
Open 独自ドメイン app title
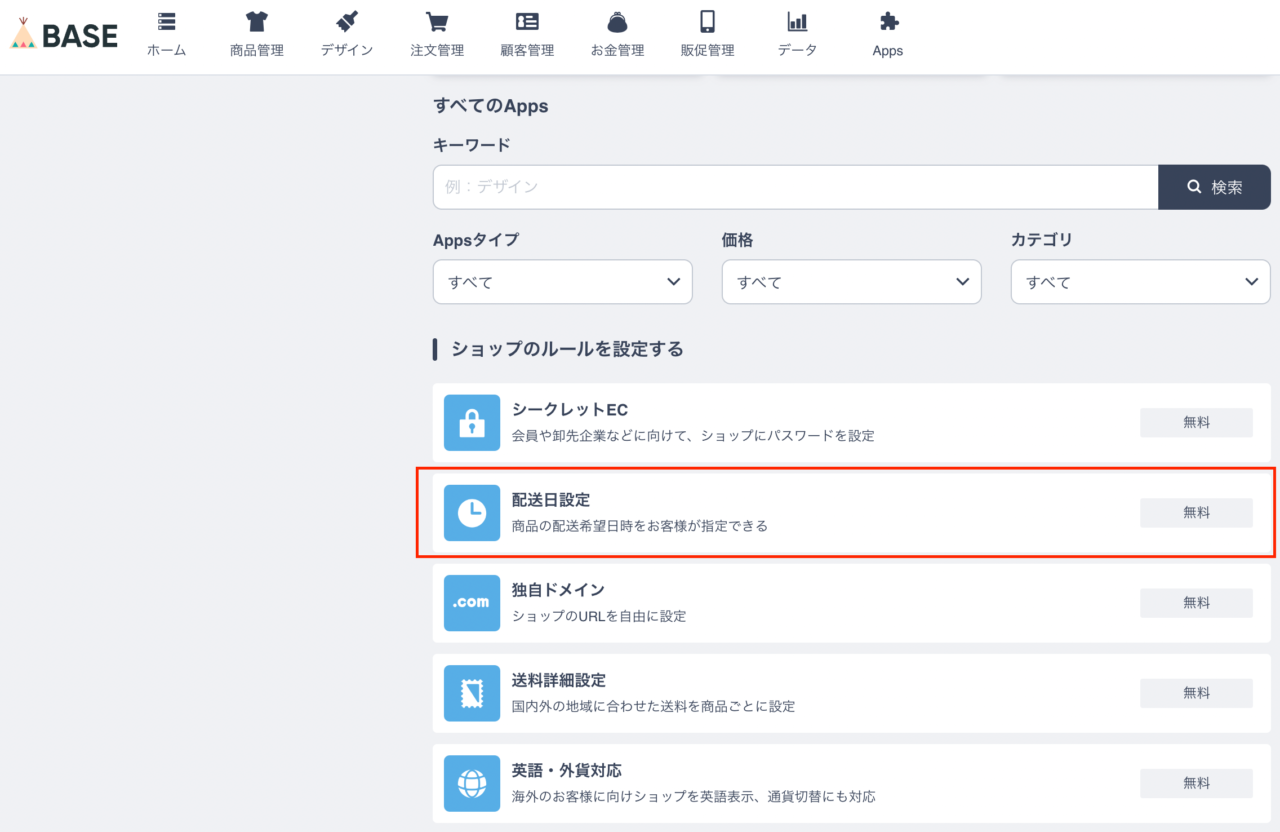tap(558, 590)
